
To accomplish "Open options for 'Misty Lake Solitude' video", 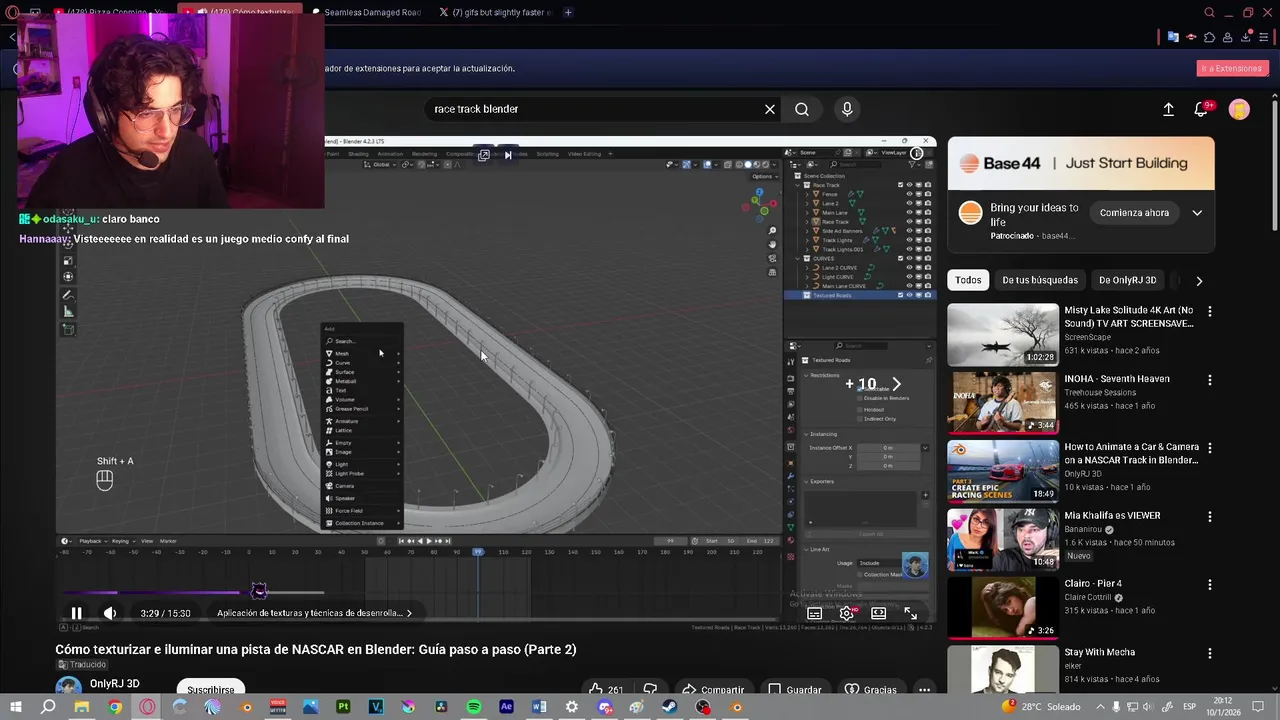I will tap(1210, 312).
